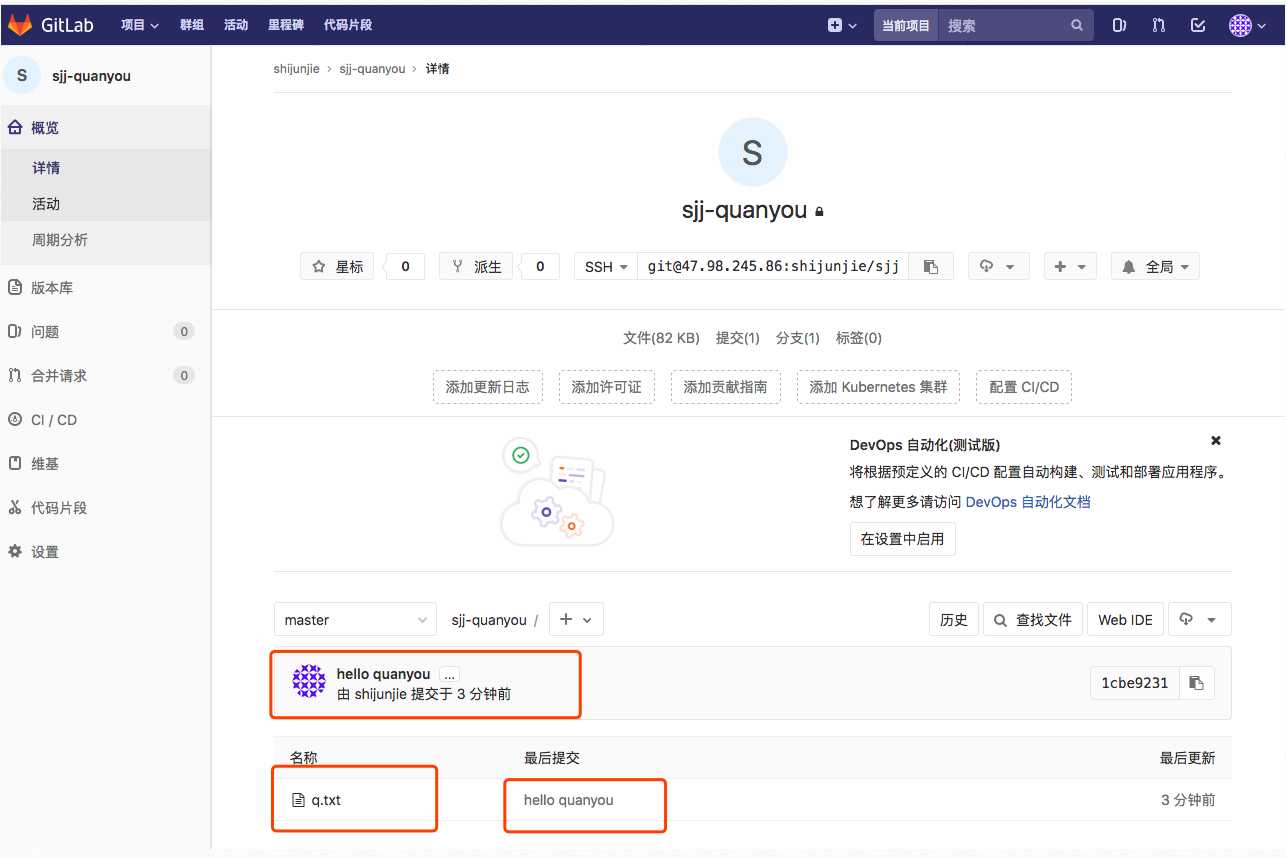Open merge requests icon in top navbar
Viewport: 1286px width, 858px height.
pos(1159,26)
